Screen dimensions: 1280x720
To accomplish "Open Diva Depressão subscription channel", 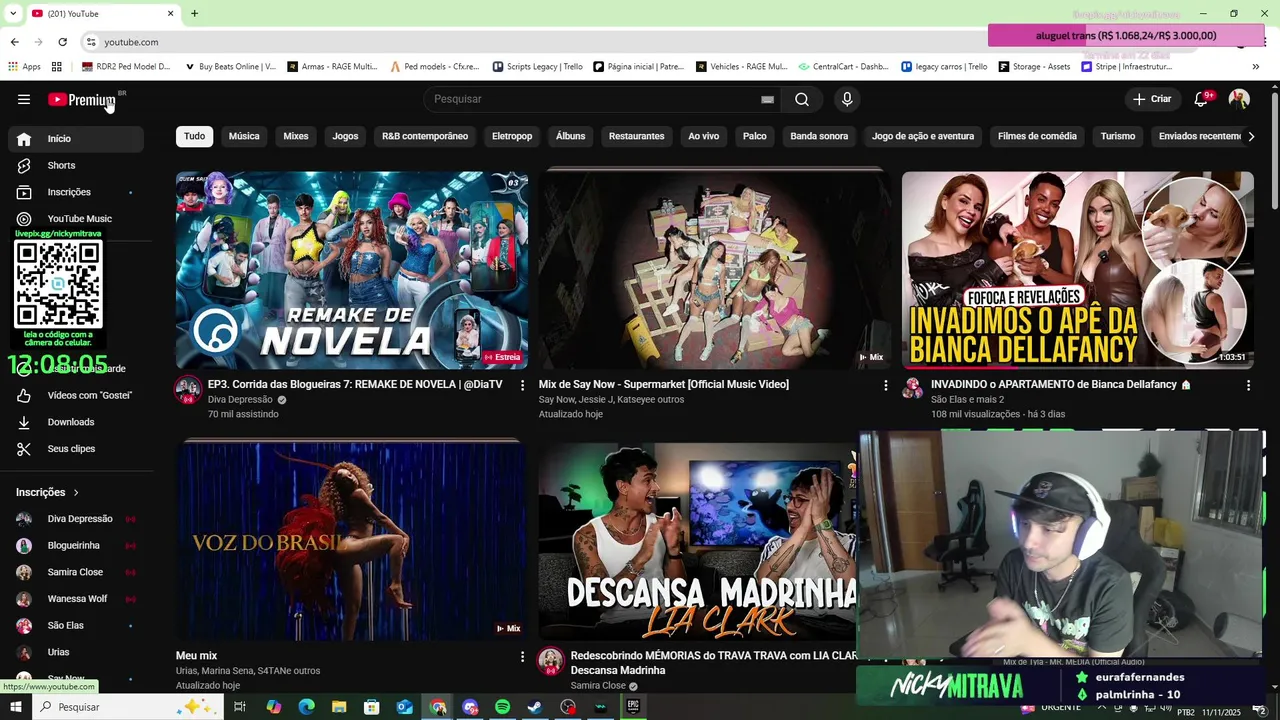I will [x=76, y=519].
